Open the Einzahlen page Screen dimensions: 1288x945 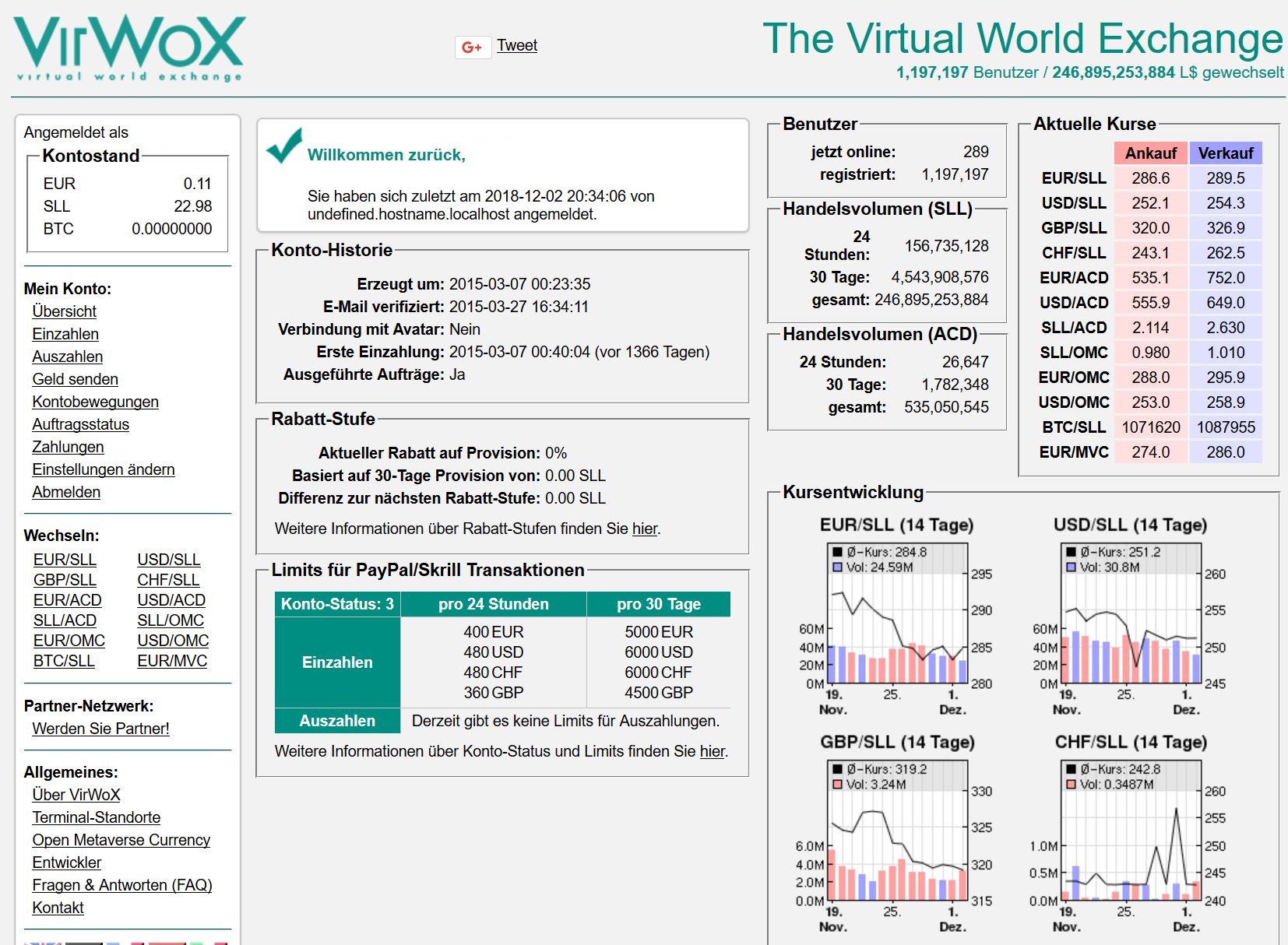pyautogui.click(x=65, y=334)
